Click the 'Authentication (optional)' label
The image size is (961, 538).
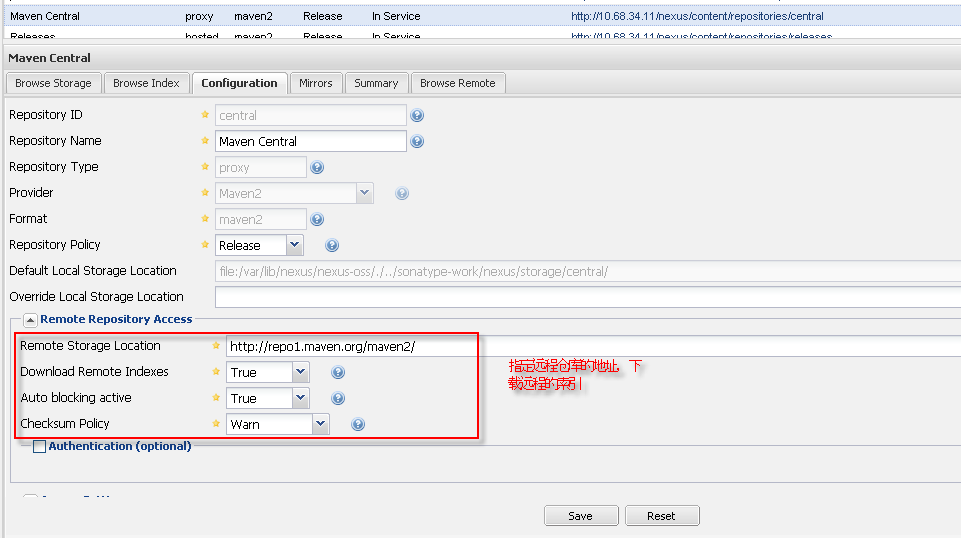pos(120,446)
